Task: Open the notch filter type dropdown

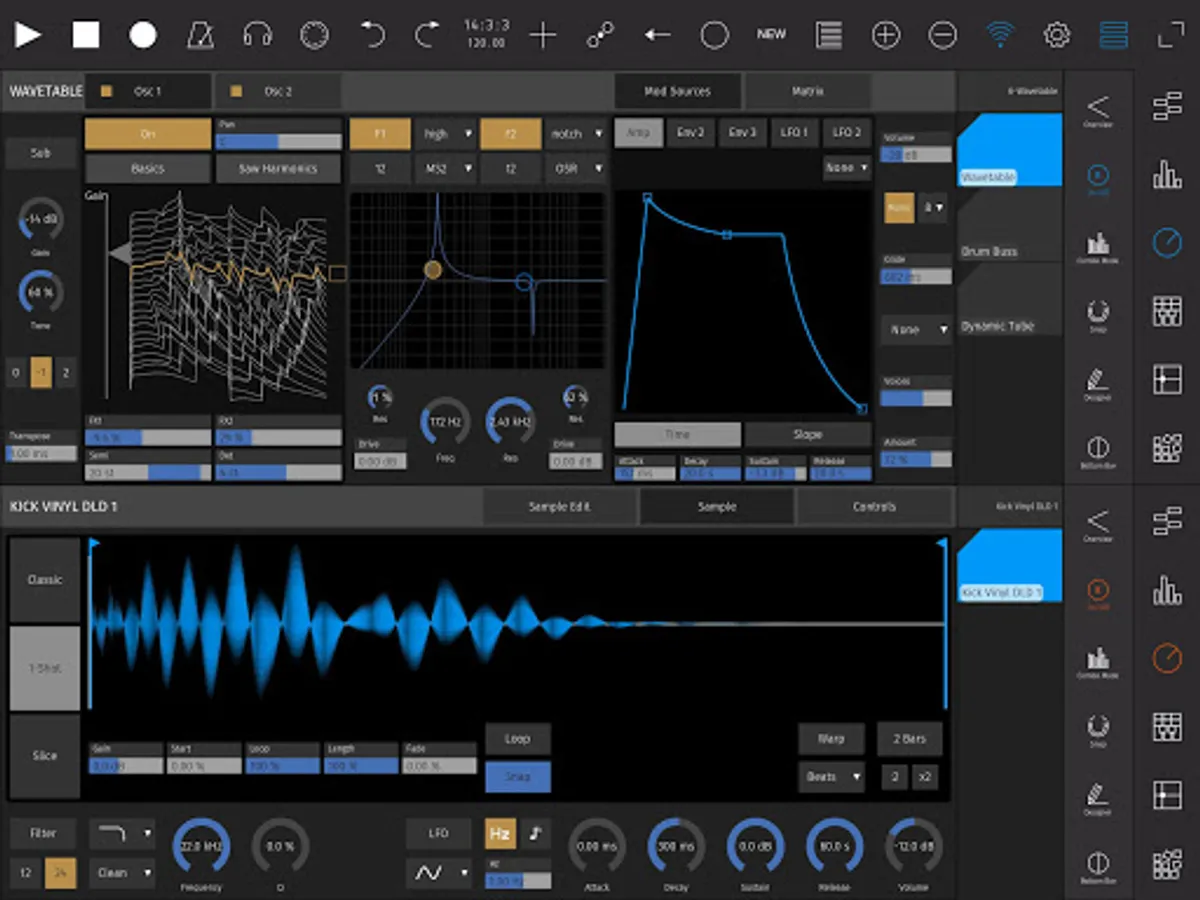Action: tap(578, 134)
